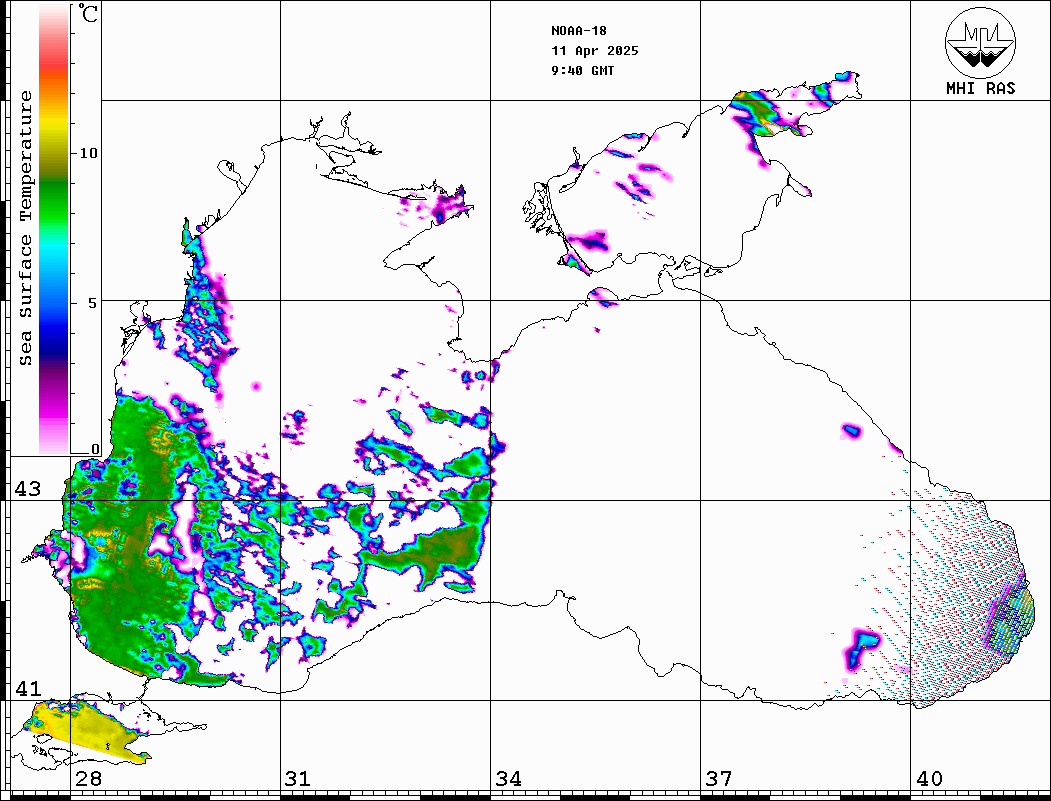Click the 'Sea Surface Temperature' vertical label
Viewport: 1051px width, 801px height.
coord(26,228)
